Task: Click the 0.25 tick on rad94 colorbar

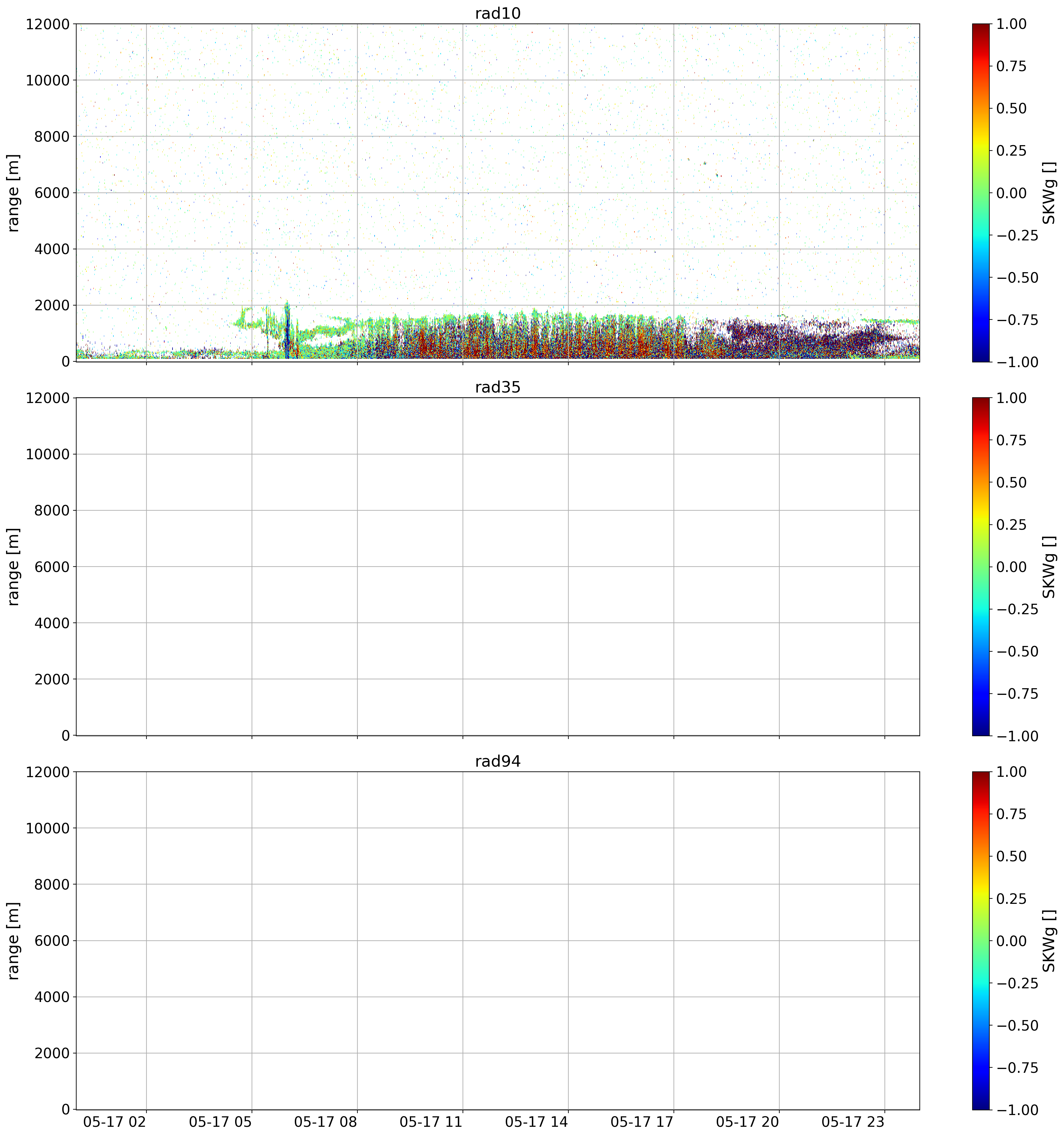Action: (1011, 899)
